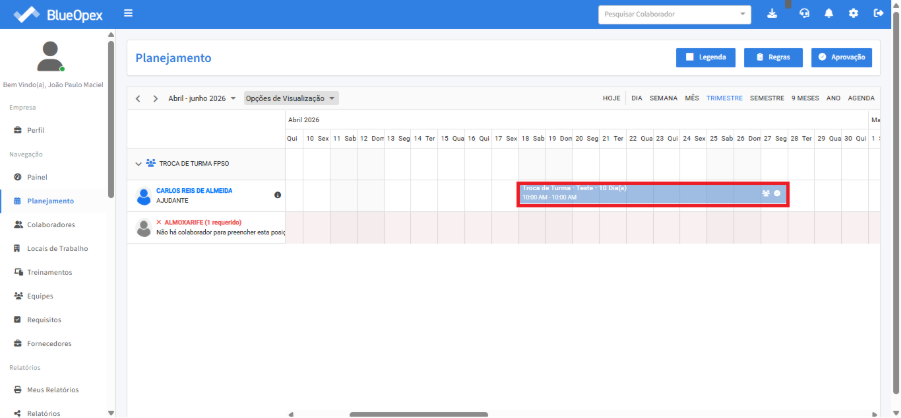
Task: Switch to AGENDA view
Action: [x=861, y=98]
